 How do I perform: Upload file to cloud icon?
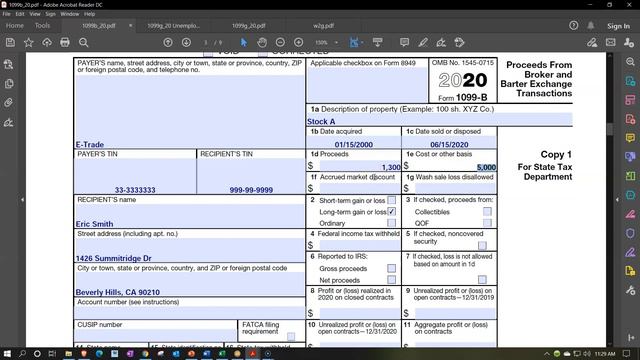[x=47, y=42]
